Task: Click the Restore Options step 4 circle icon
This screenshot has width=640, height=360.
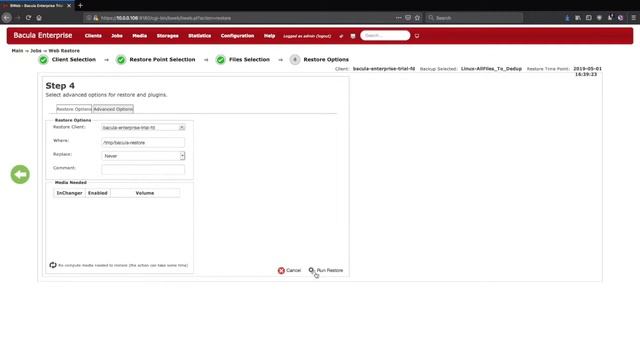Action: (x=295, y=60)
